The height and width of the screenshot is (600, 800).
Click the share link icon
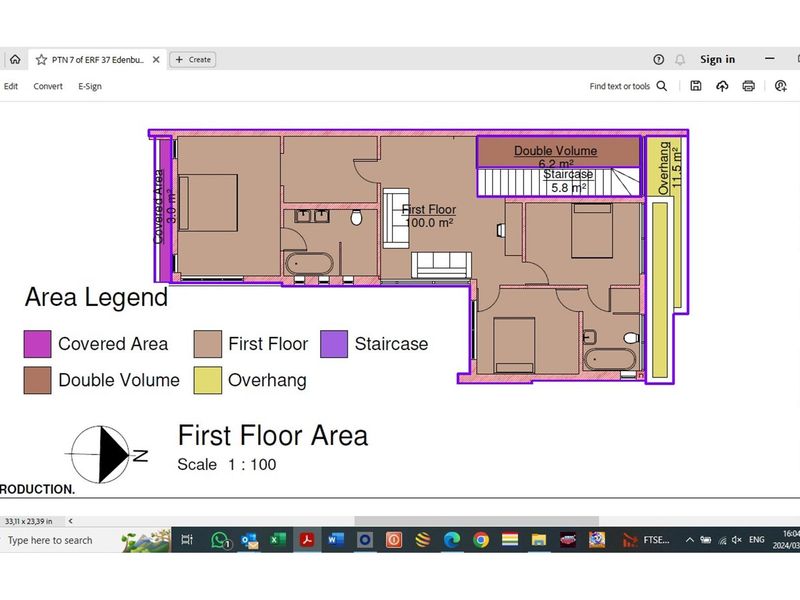click(781, 87)
